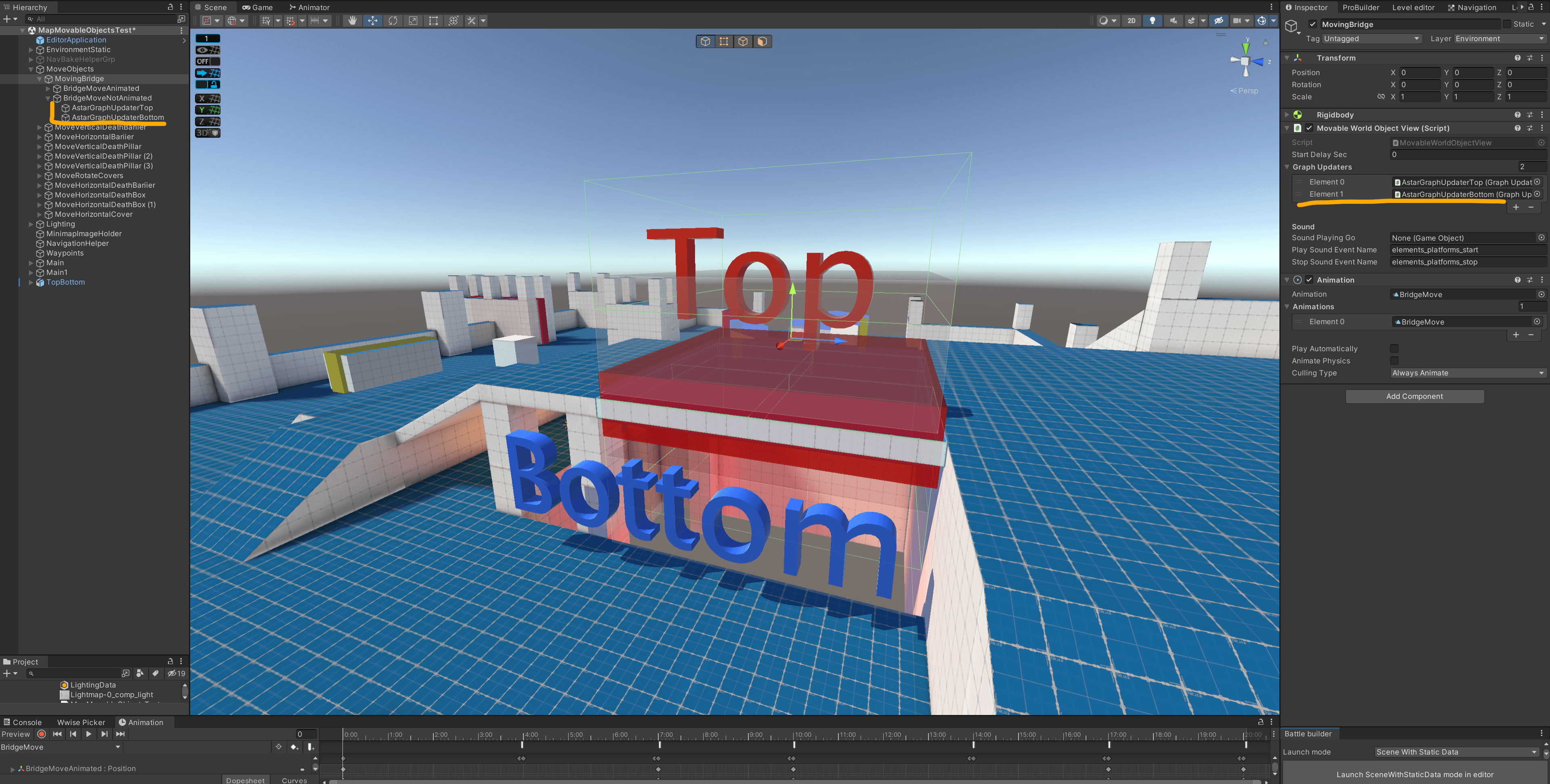Toggle ProGrids grid visibility eye
1550x784 pixels.
click(208, 50)
